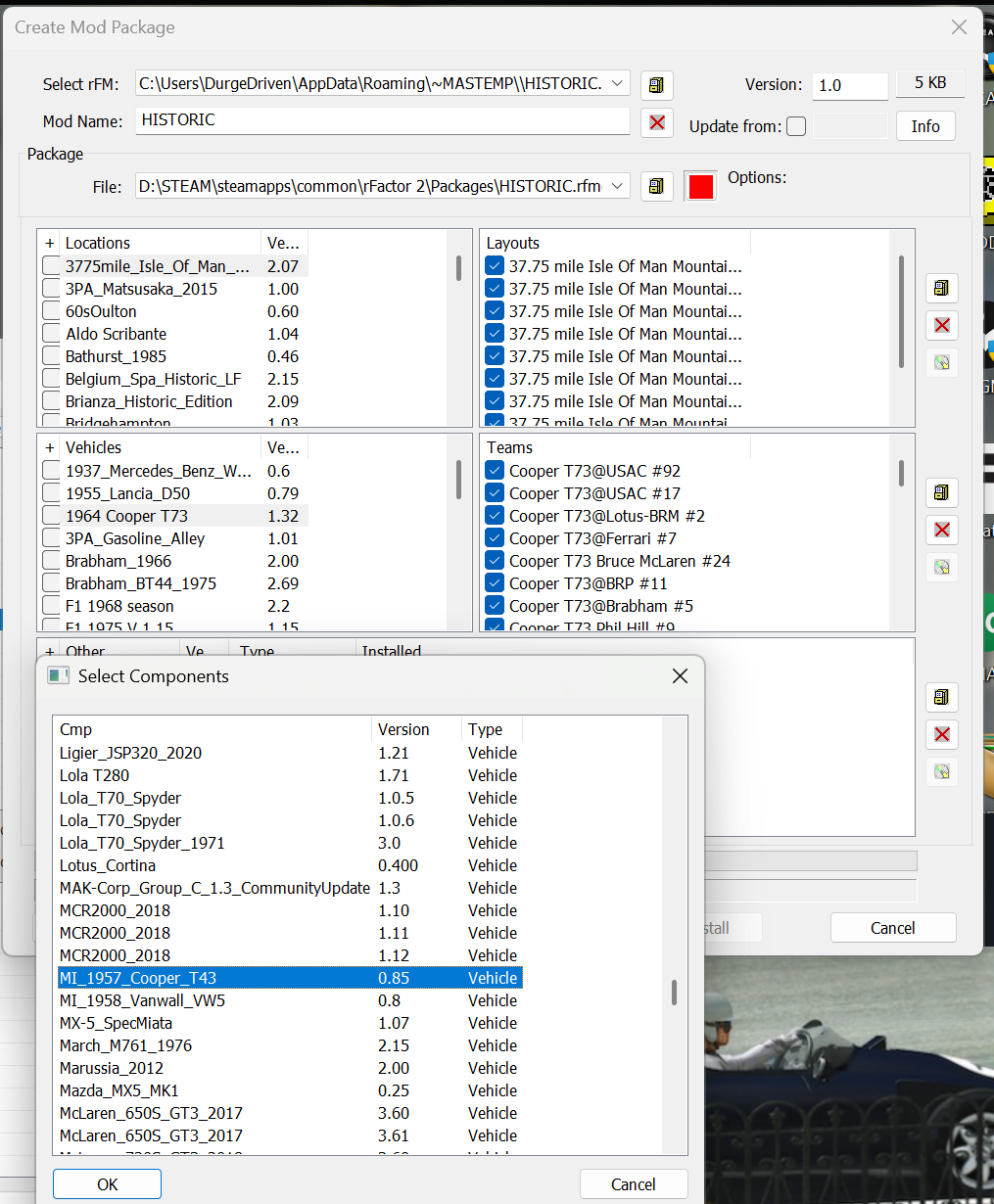Viewport: 994px width, 1204px height.
Task: Sort components by the Version column header
Action: pos(417,729)
